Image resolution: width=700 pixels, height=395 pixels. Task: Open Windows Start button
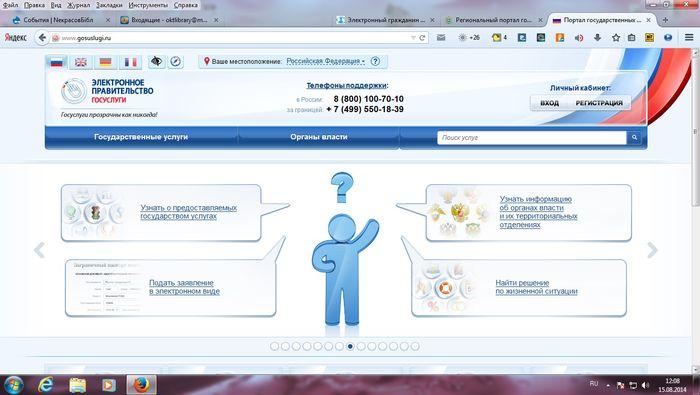[13, 385]
